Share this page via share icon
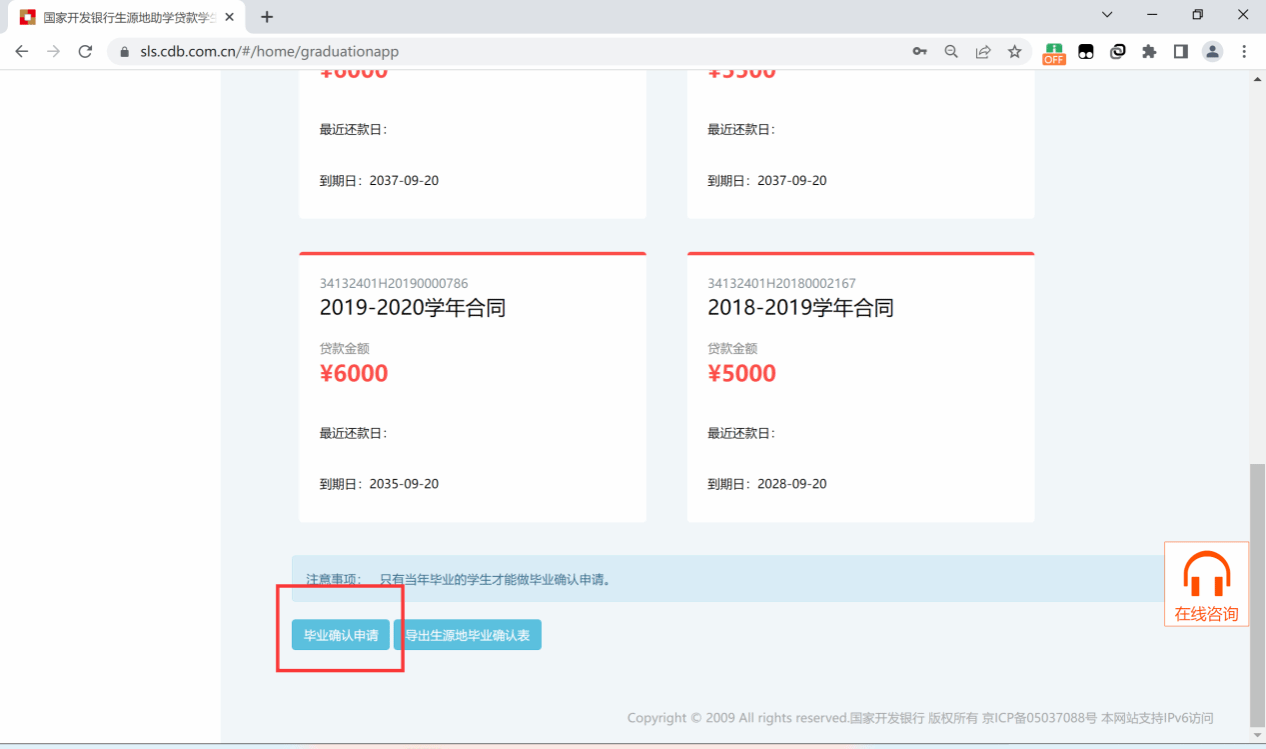Image resolution: width=1266 pixels, height=749 pixels. coord(983,51)
